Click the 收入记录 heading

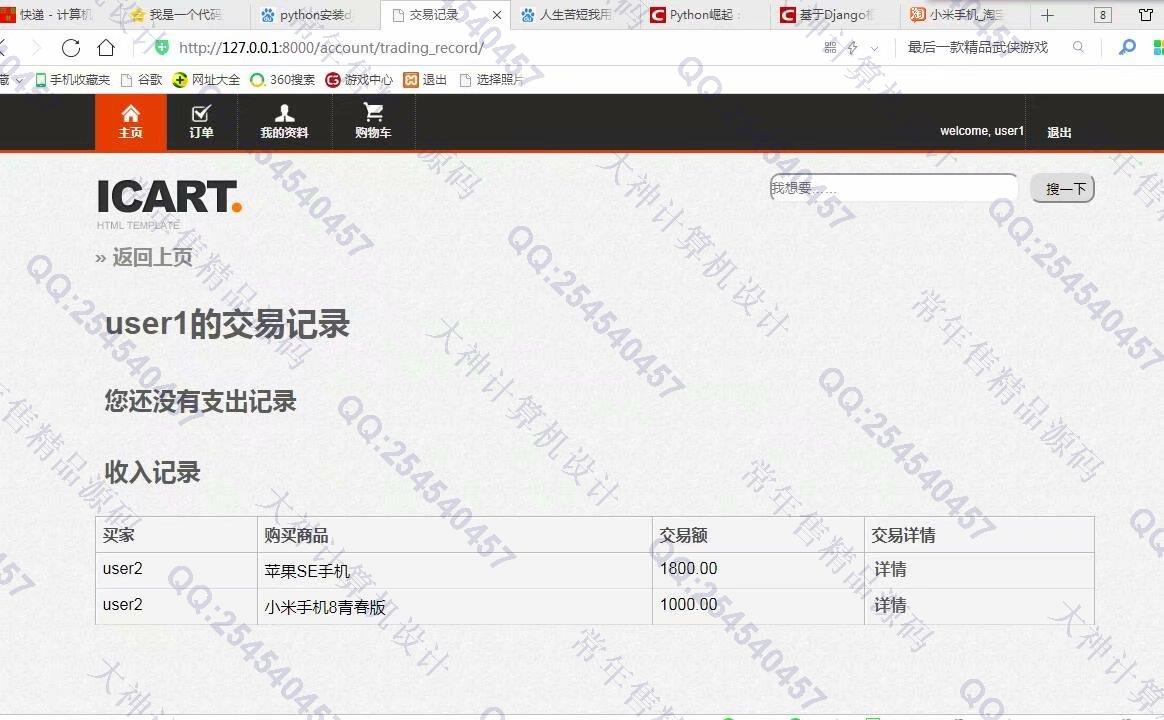click(x=152, y=472)
